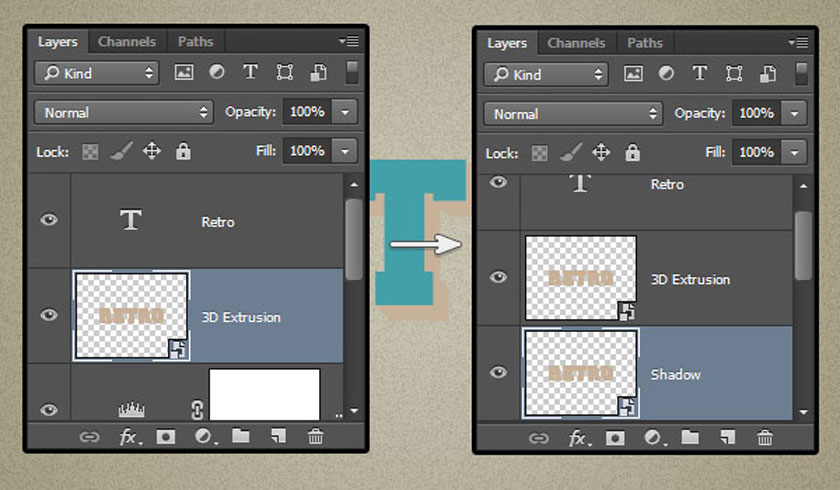Open Opacity slider arrow in right panel

coord(794,114)
